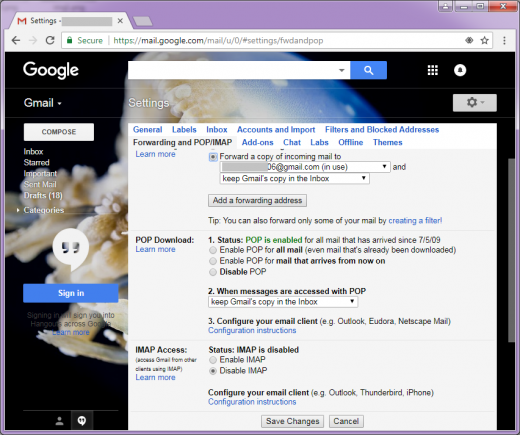Open the Inbox settings tab

pos(217,130)
